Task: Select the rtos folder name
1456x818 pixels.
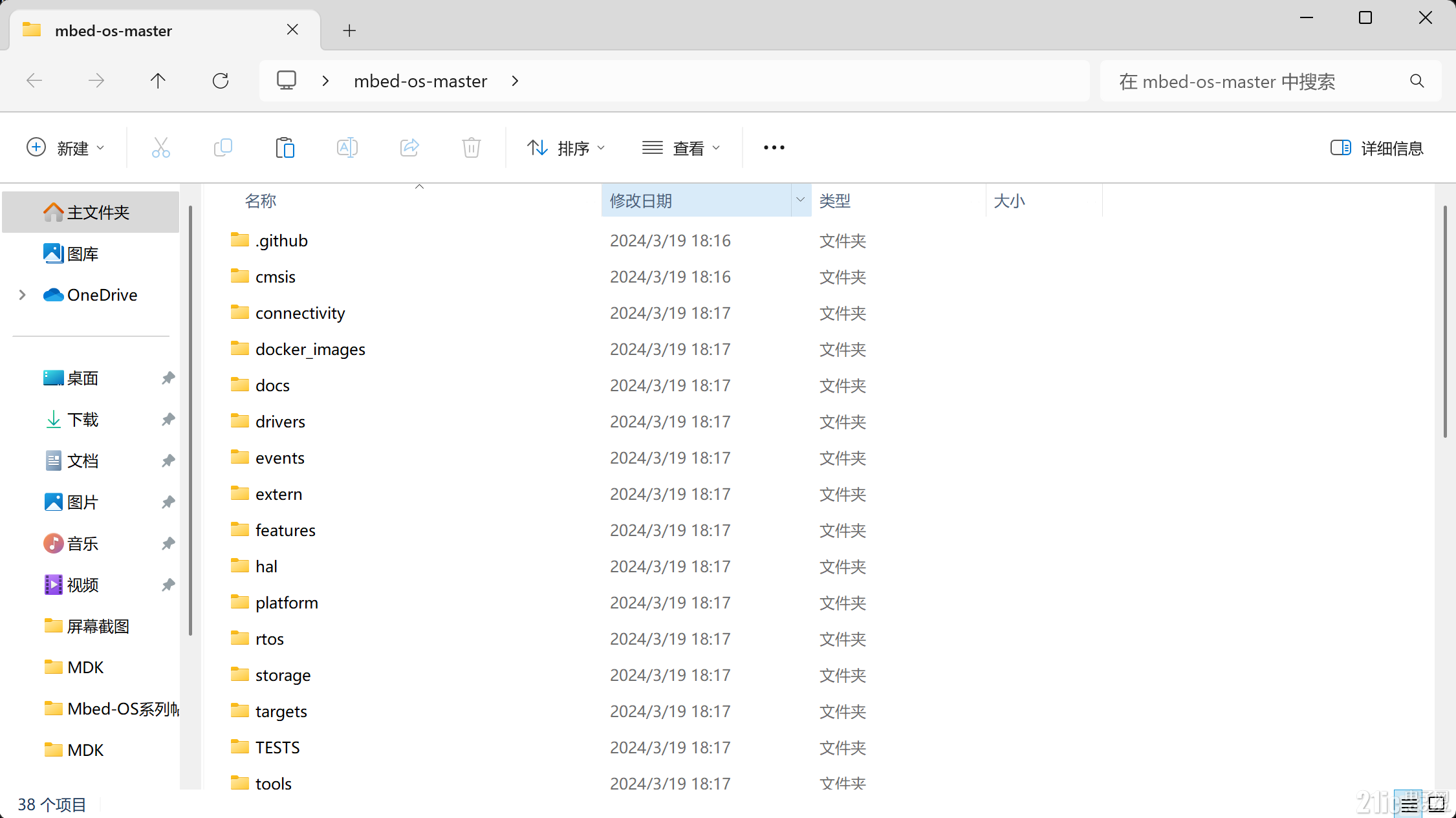Action: click(270, 639)
